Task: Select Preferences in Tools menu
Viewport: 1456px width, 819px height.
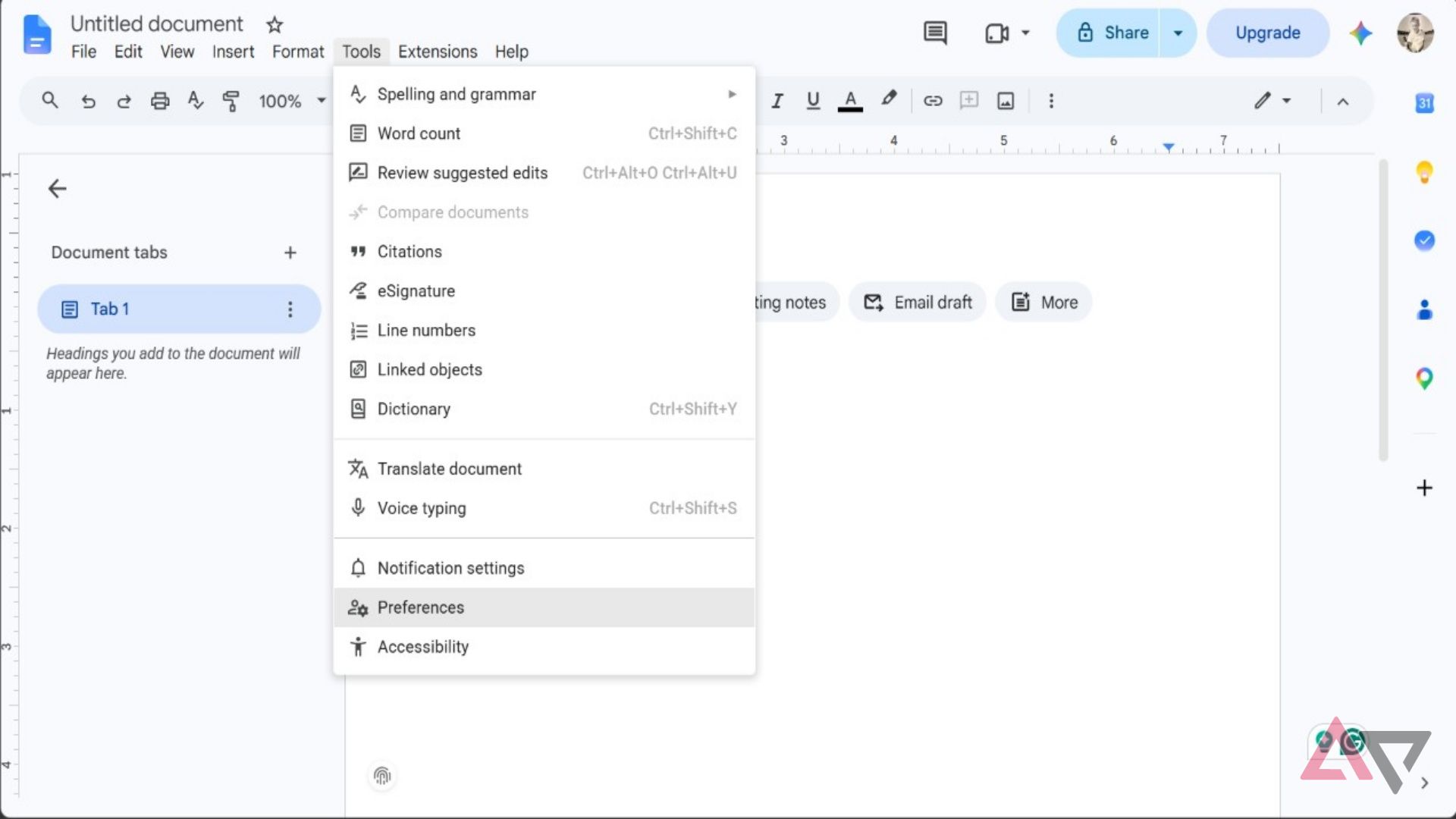Action: 544,607
